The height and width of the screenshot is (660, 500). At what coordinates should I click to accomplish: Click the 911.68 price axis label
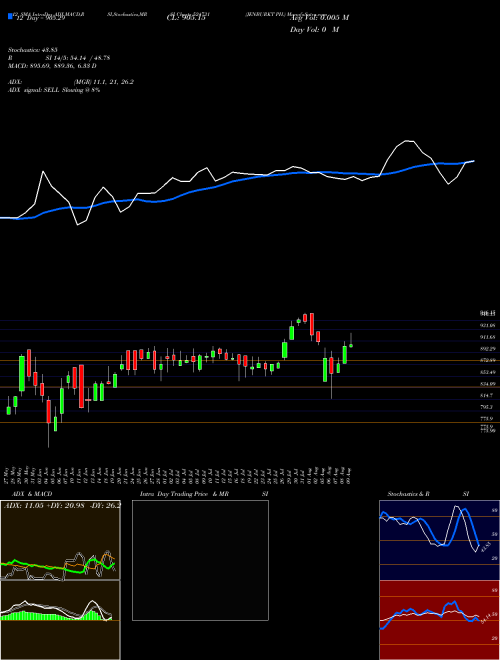pyautogui.click(x=489, y=337)
